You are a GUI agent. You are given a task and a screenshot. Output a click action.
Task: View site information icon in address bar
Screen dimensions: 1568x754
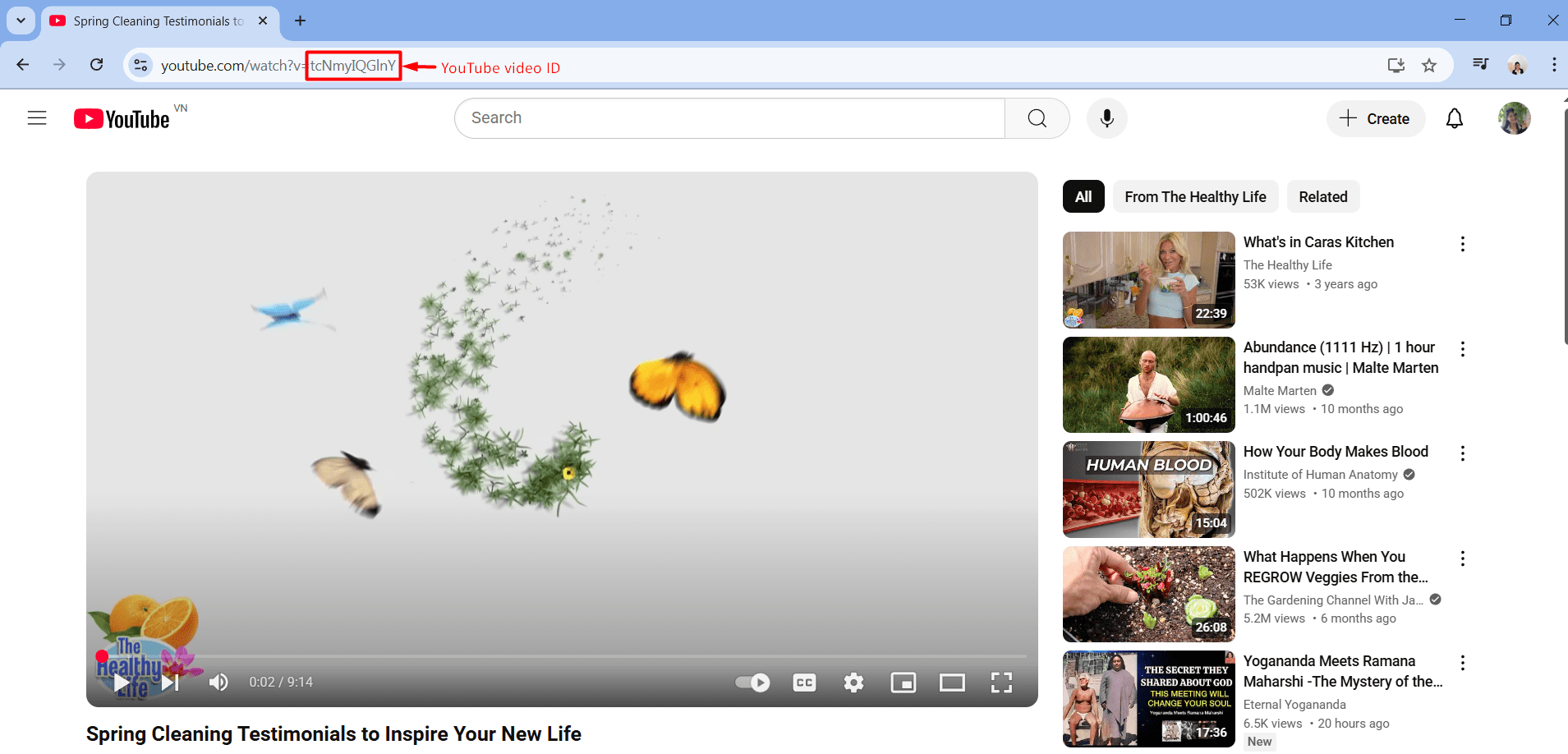(x=141, y=65)
